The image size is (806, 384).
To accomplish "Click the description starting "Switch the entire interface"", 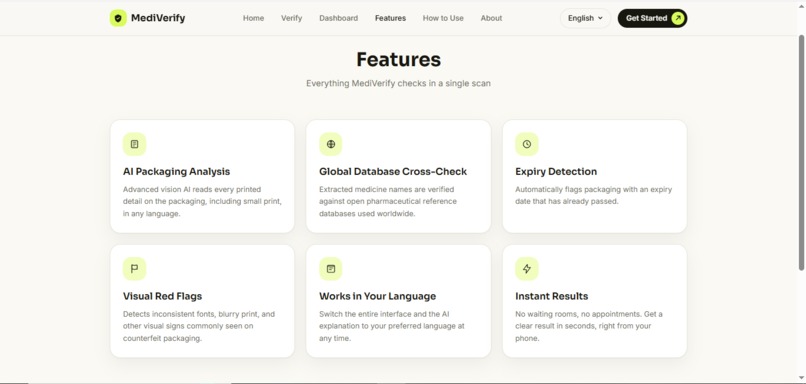I will tap(392, 326).
